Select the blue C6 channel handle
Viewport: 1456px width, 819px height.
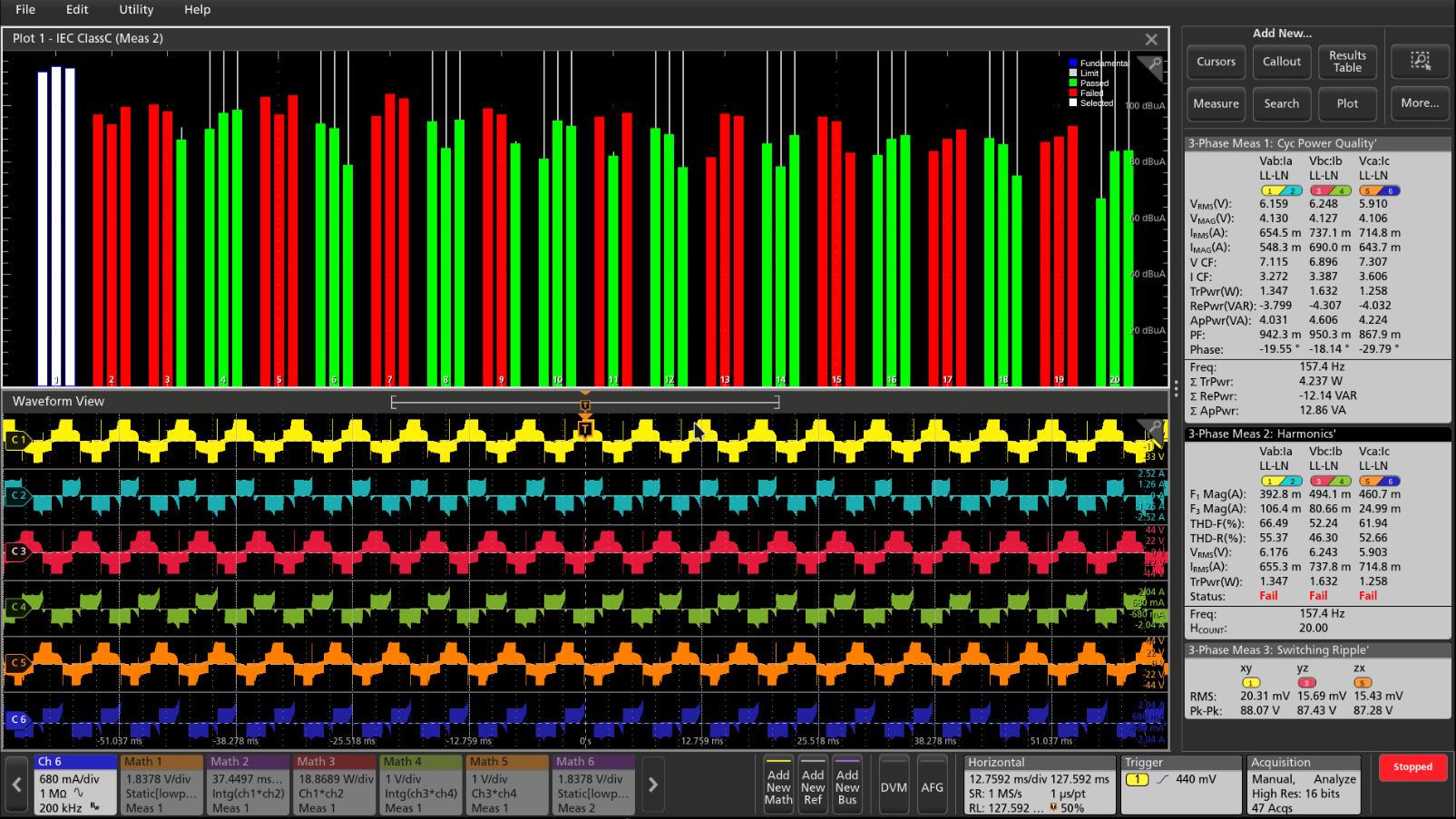(x=17, y=719)
